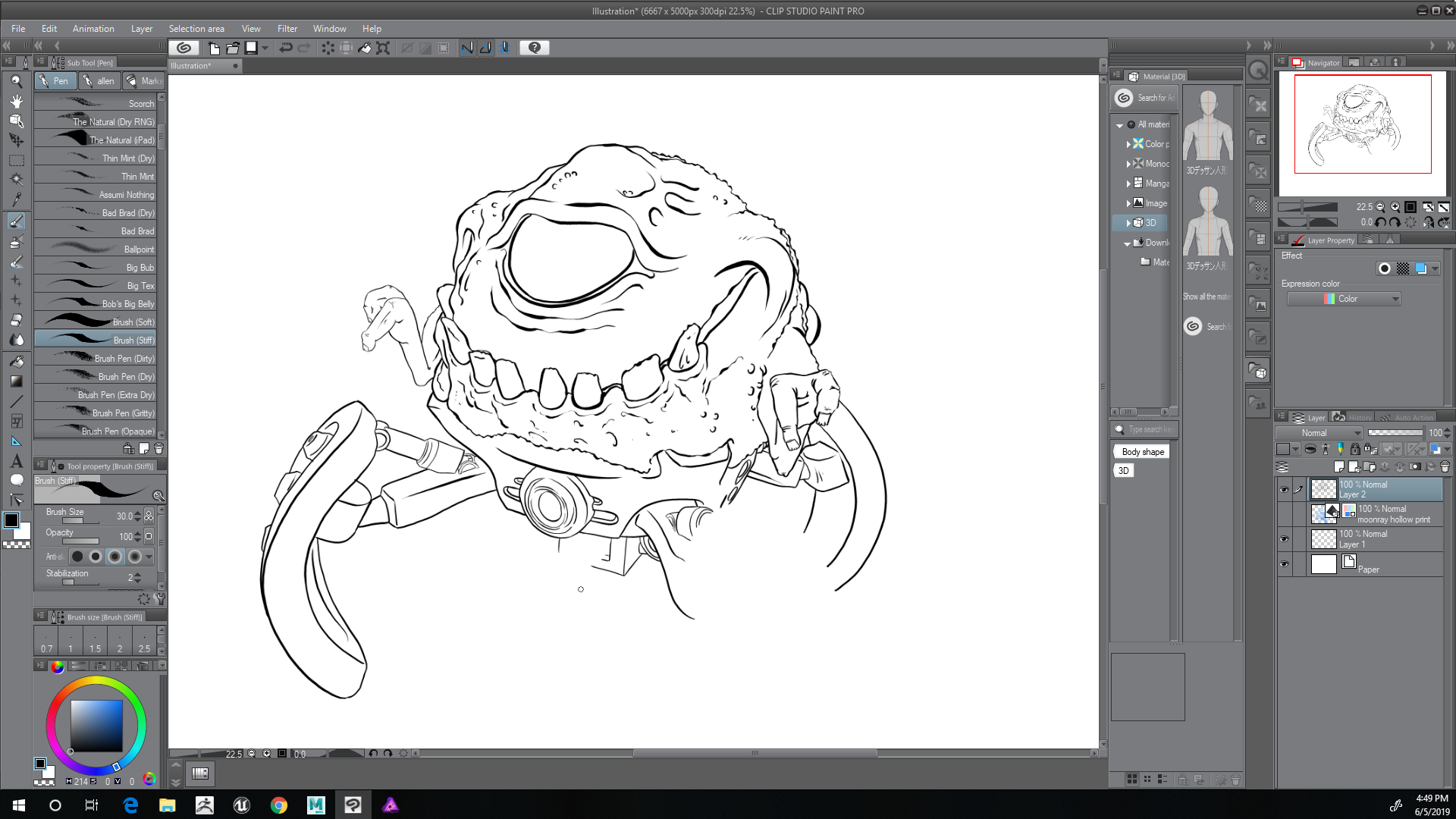The width and height of the screenshot is (1456, 819).
Task: Click the Undo arrow in command bar
Action: 286,48
